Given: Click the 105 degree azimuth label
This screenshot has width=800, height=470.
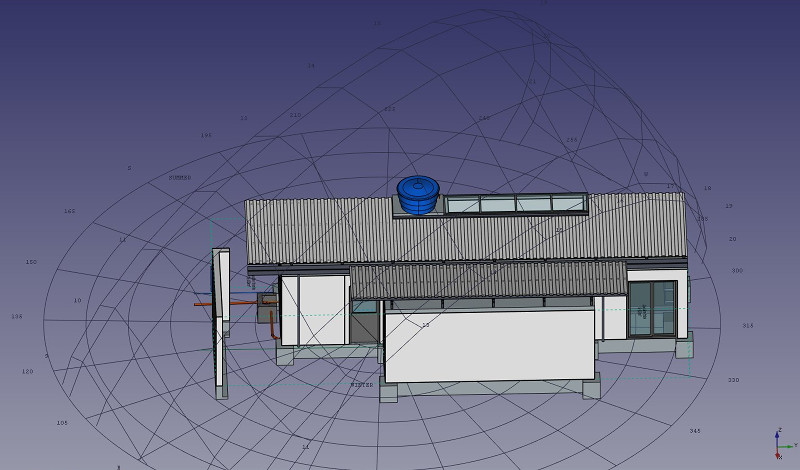Looking at the screenshot, I should coord(62,423).
